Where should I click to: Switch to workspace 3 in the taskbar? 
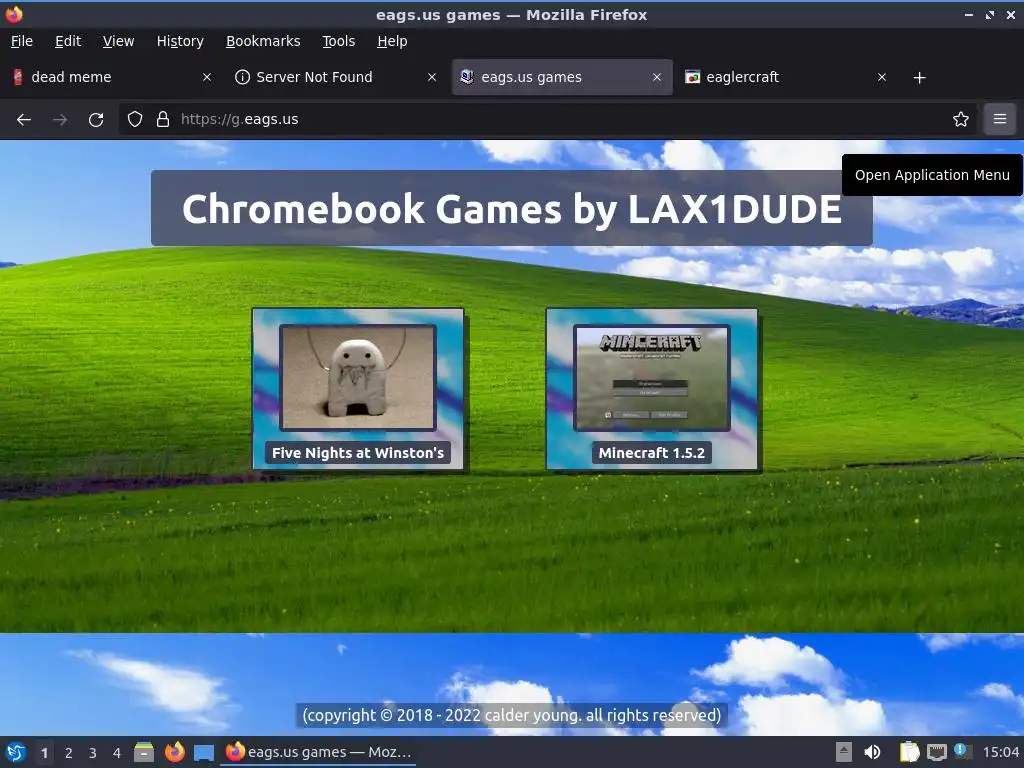(93, 753)
